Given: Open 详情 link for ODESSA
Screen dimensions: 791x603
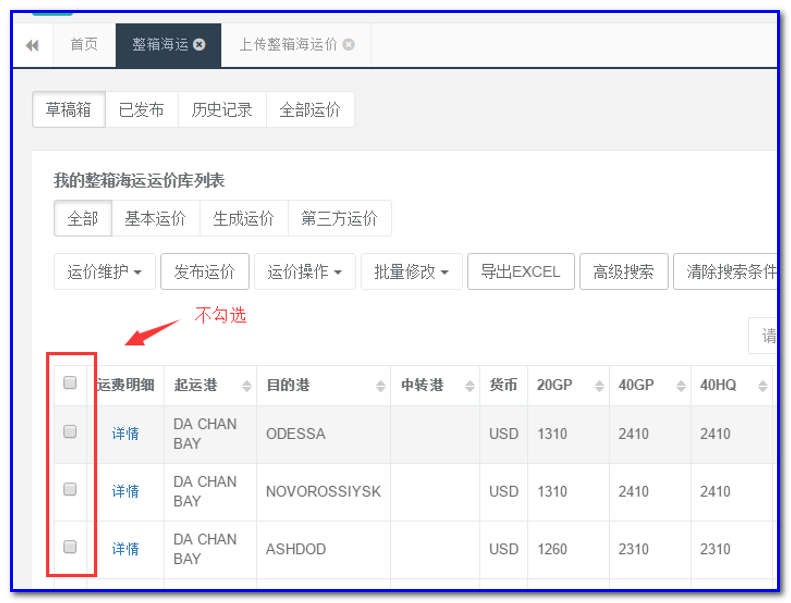Looking at the screenshot, I should pos(125,433).
